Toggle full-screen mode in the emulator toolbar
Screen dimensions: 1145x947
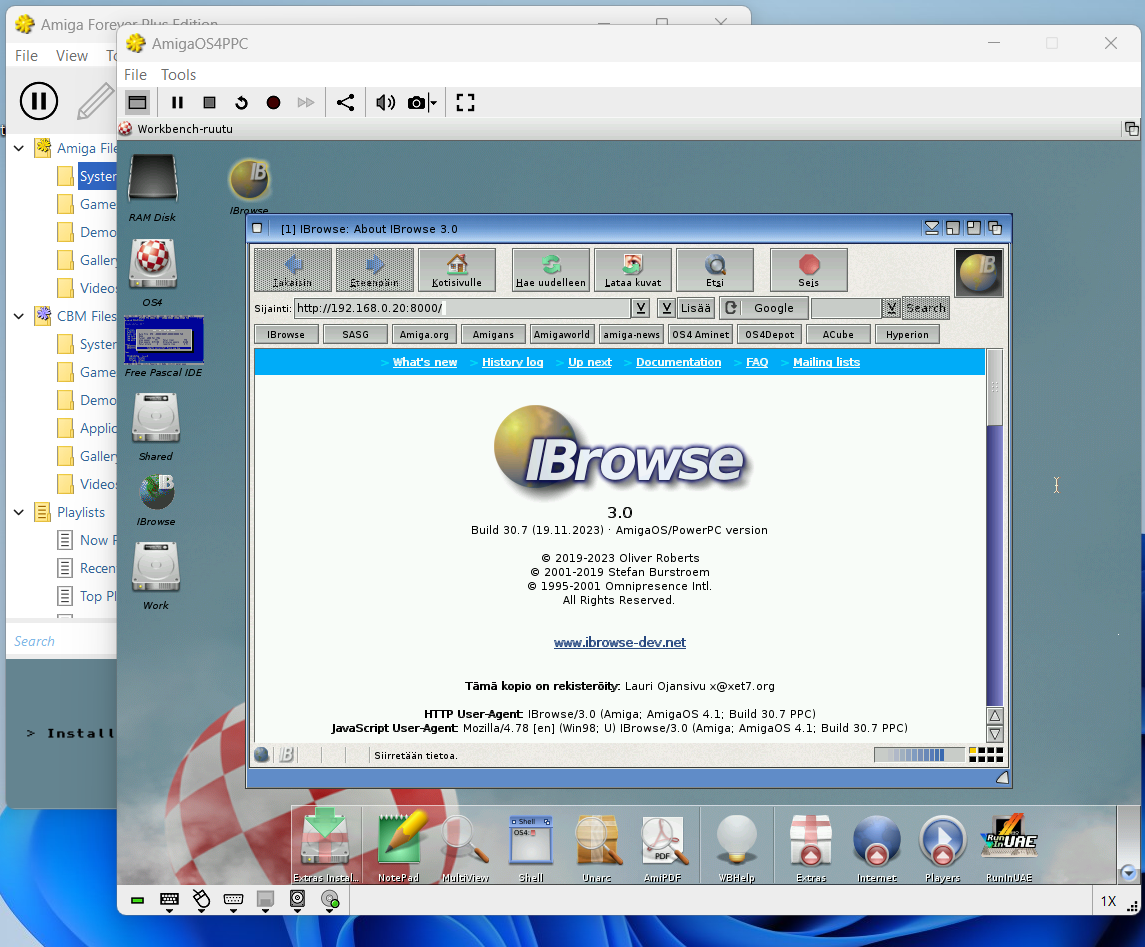465,103
